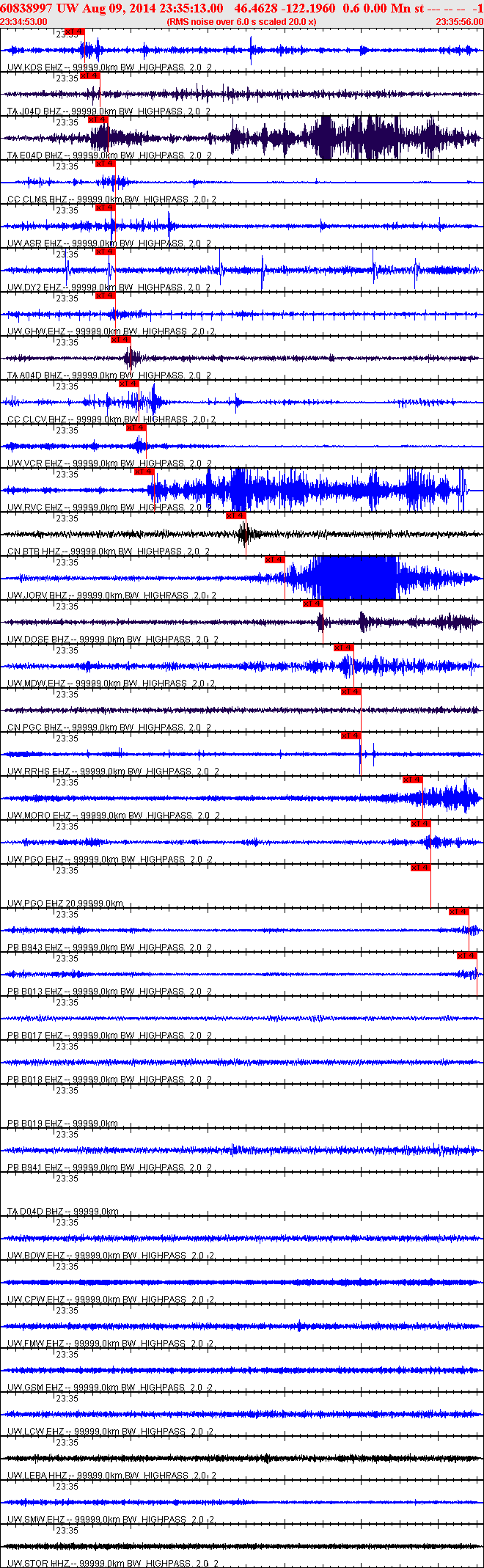Click the red pick marker on UW.MORO trace

pyautogui.click(x=413, y=780)
